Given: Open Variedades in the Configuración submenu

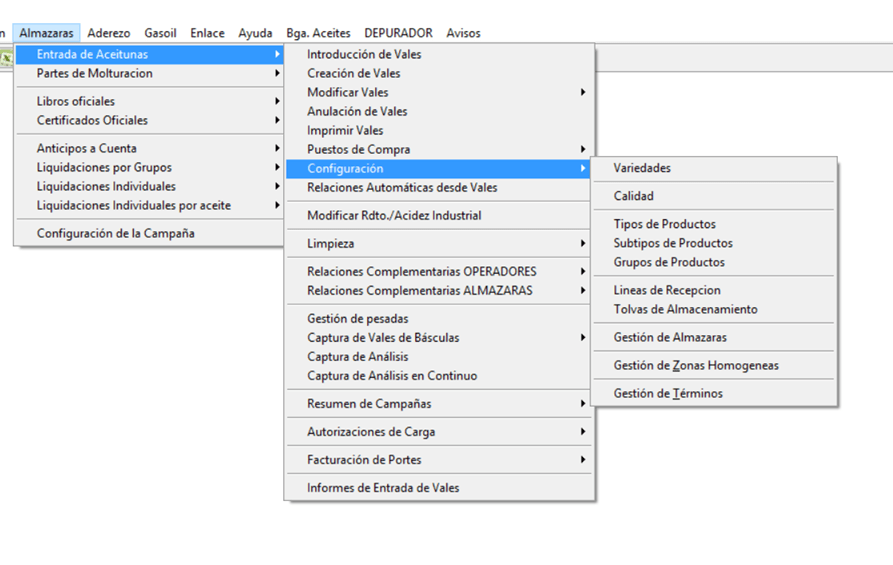Looking at the screenshot, I should pos(642,168).
